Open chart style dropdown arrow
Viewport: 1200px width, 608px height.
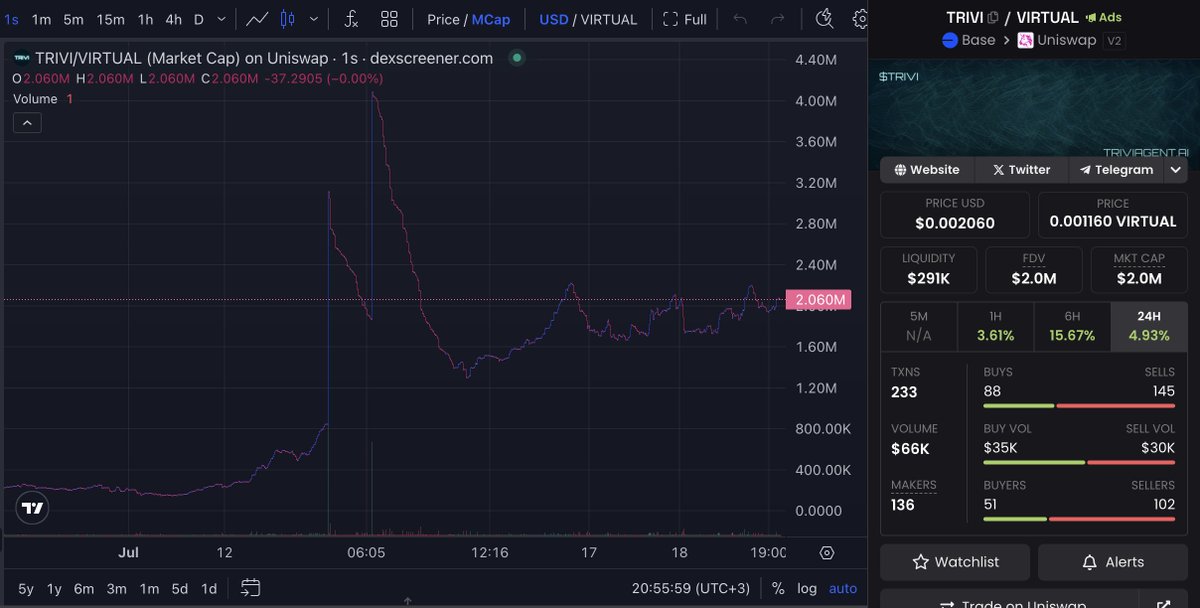pos(315,19)
